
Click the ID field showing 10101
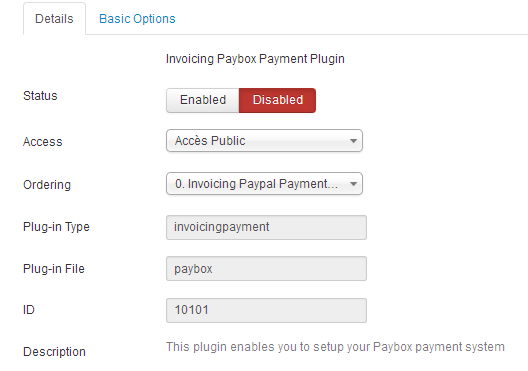[x=266, y=310]
